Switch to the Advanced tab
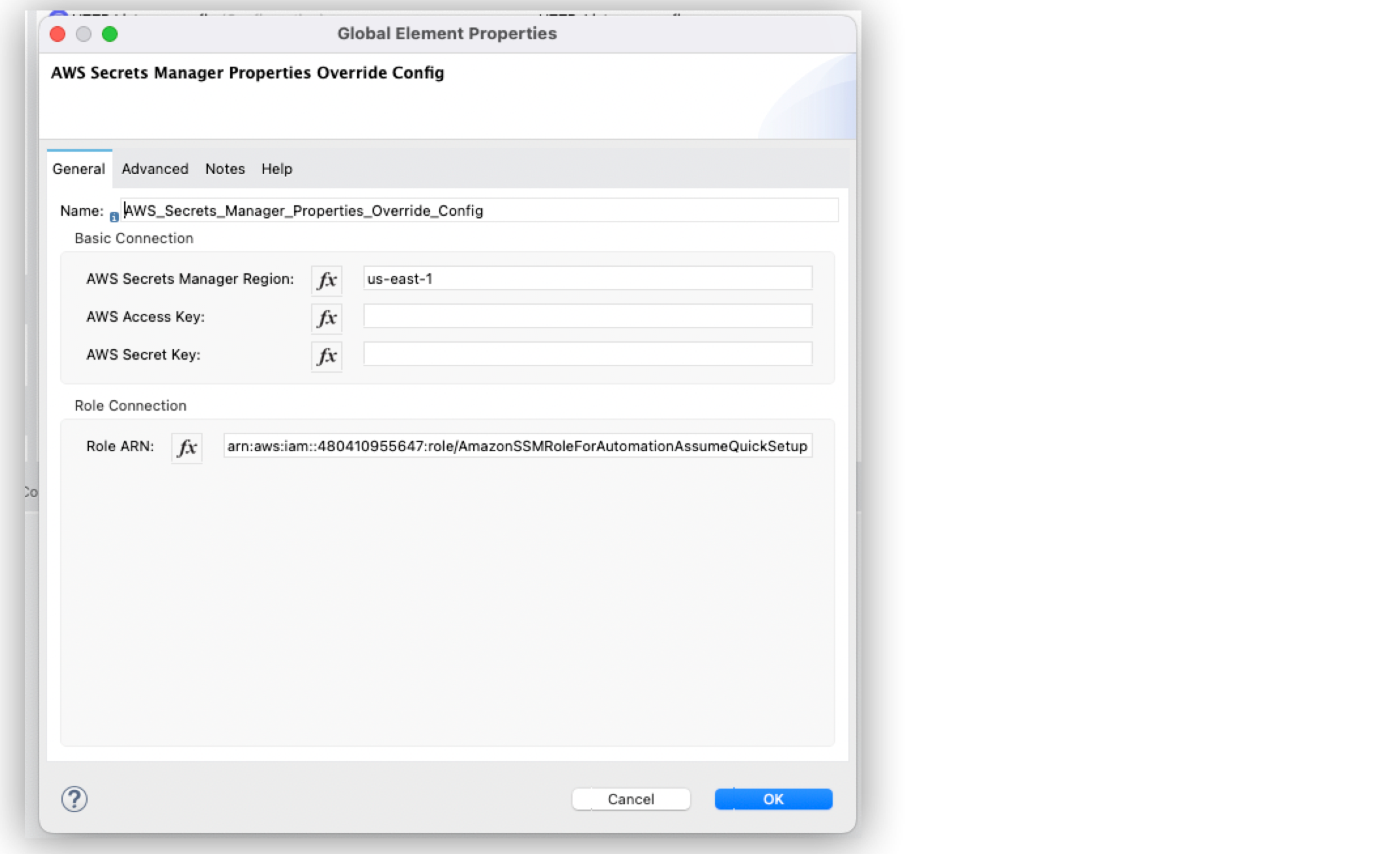Screen dimensions: 1400x854 (154, 169)
